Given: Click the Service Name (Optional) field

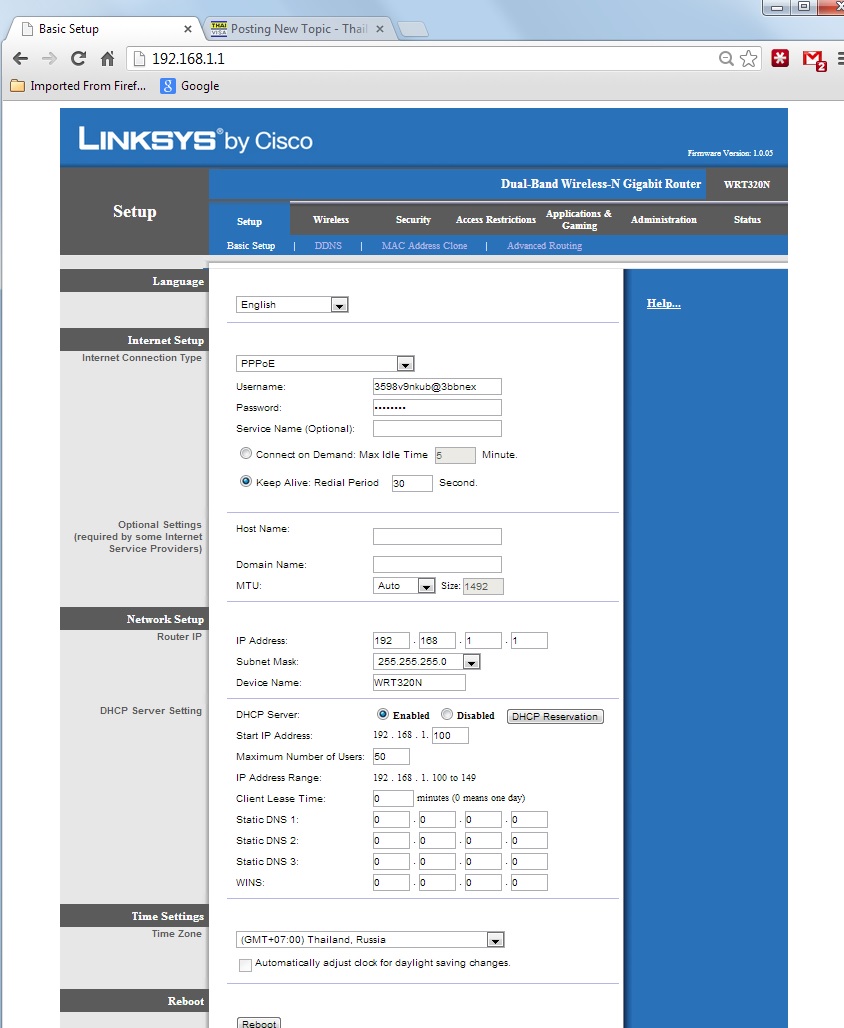Looking at the screenshot, I should (437, 429).
